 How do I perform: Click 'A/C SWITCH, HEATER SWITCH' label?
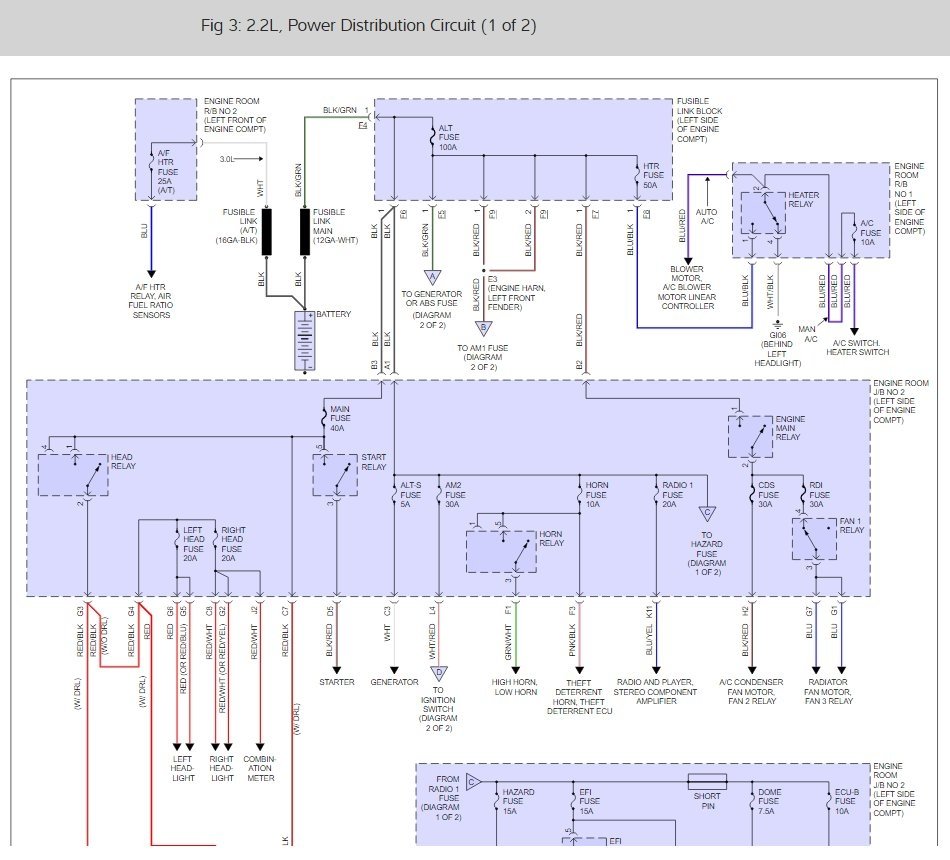(x=857, y=347)
